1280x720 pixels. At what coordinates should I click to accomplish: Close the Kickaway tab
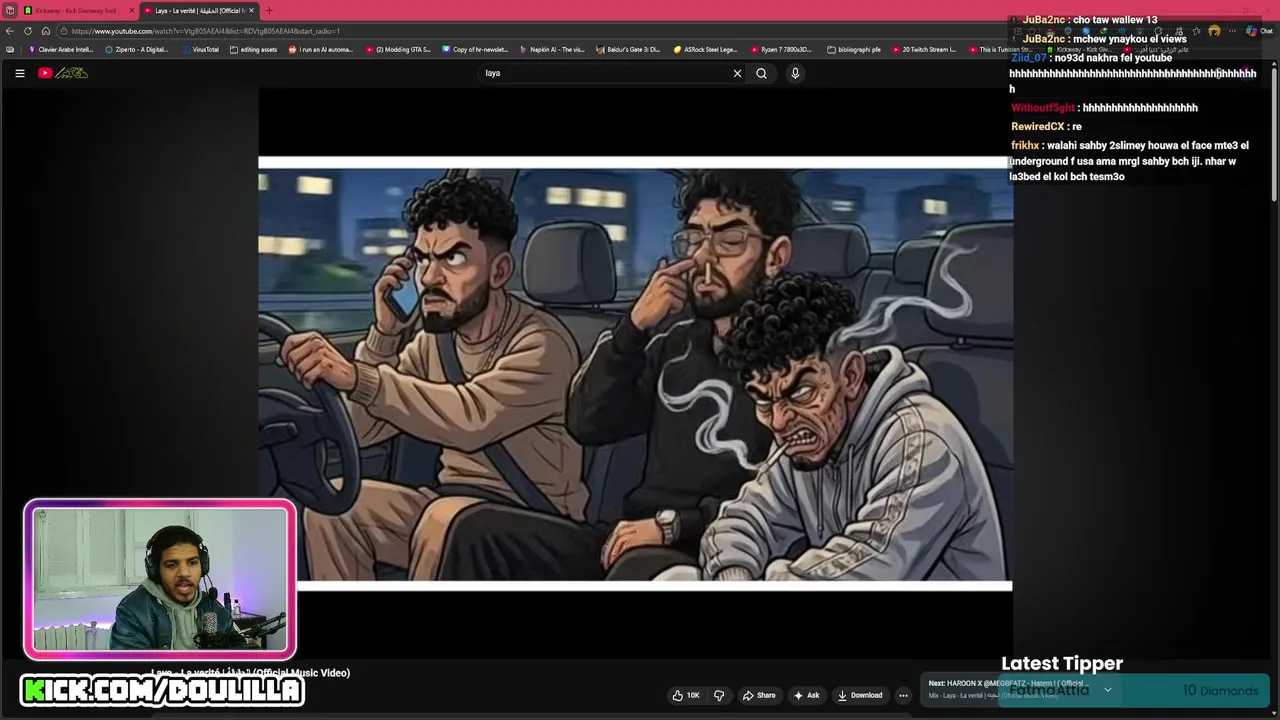point(131,10)
